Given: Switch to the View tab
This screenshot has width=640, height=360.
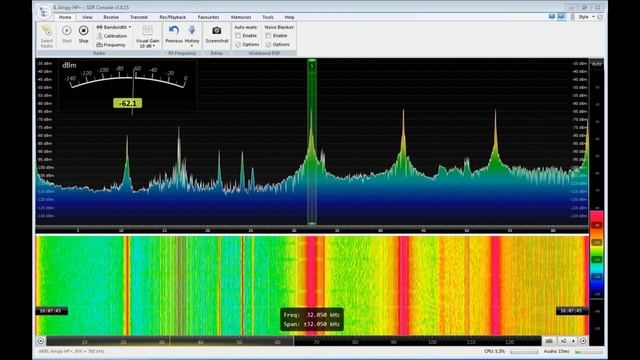Looking at the screenshot, I should point(87,17).
